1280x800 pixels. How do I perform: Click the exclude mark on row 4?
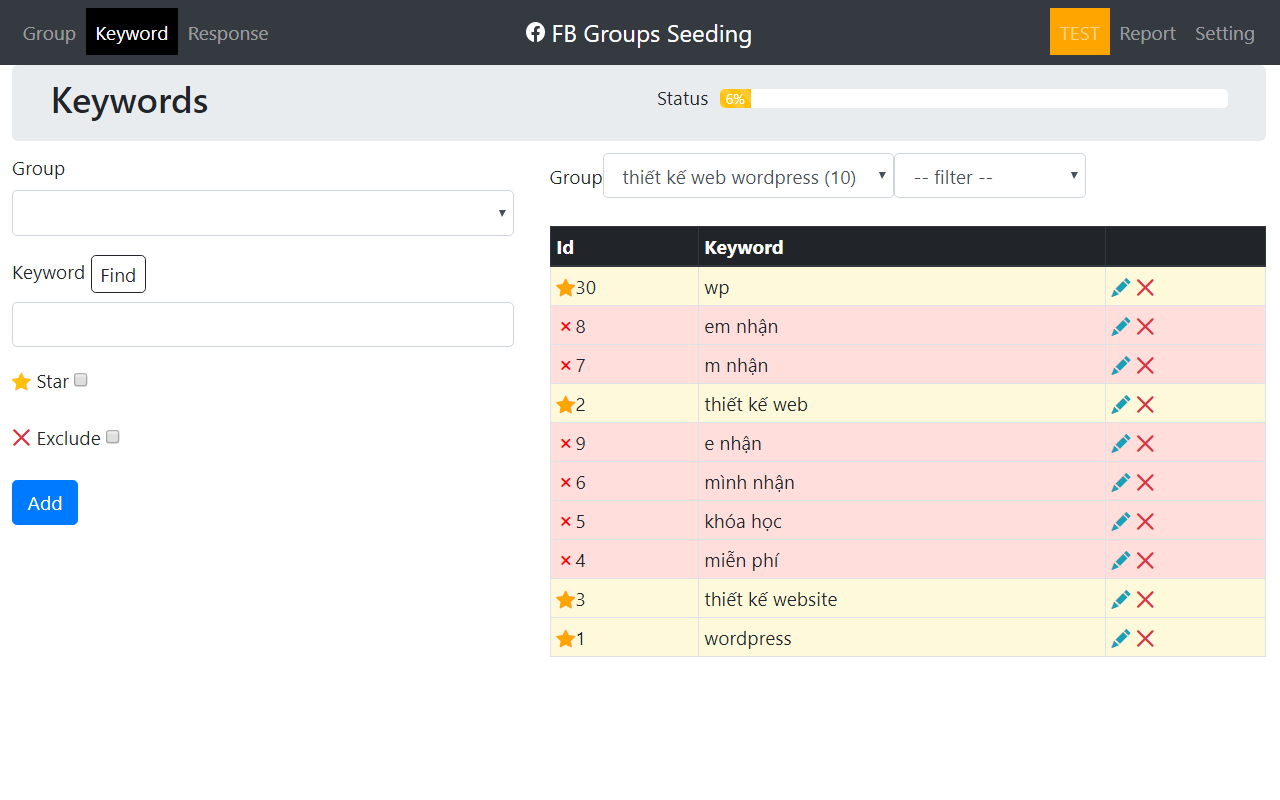[x=565, y=560]
